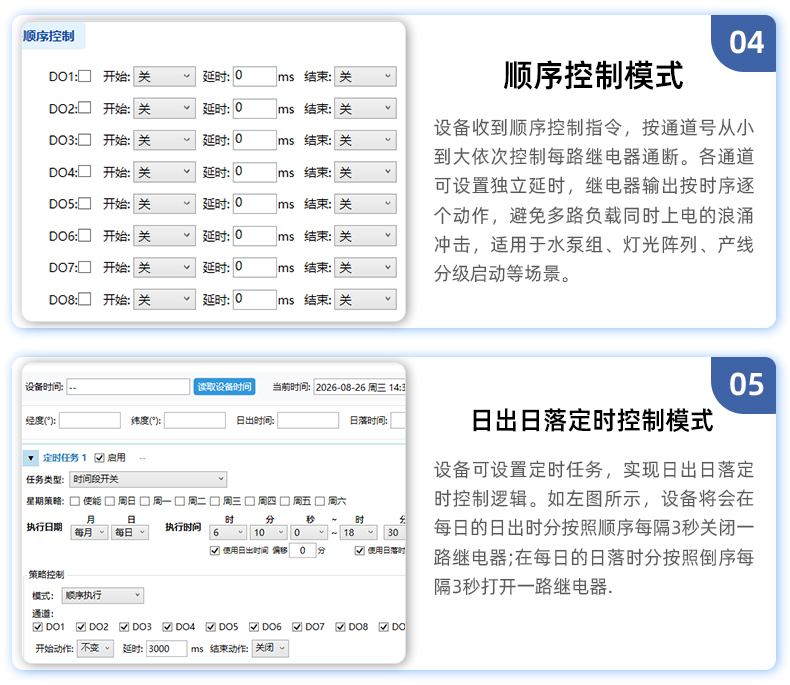This screenshot has height=685, width=790.
Task: Uncheck the DO8 channel checkbox
Action: pos(341,627)
